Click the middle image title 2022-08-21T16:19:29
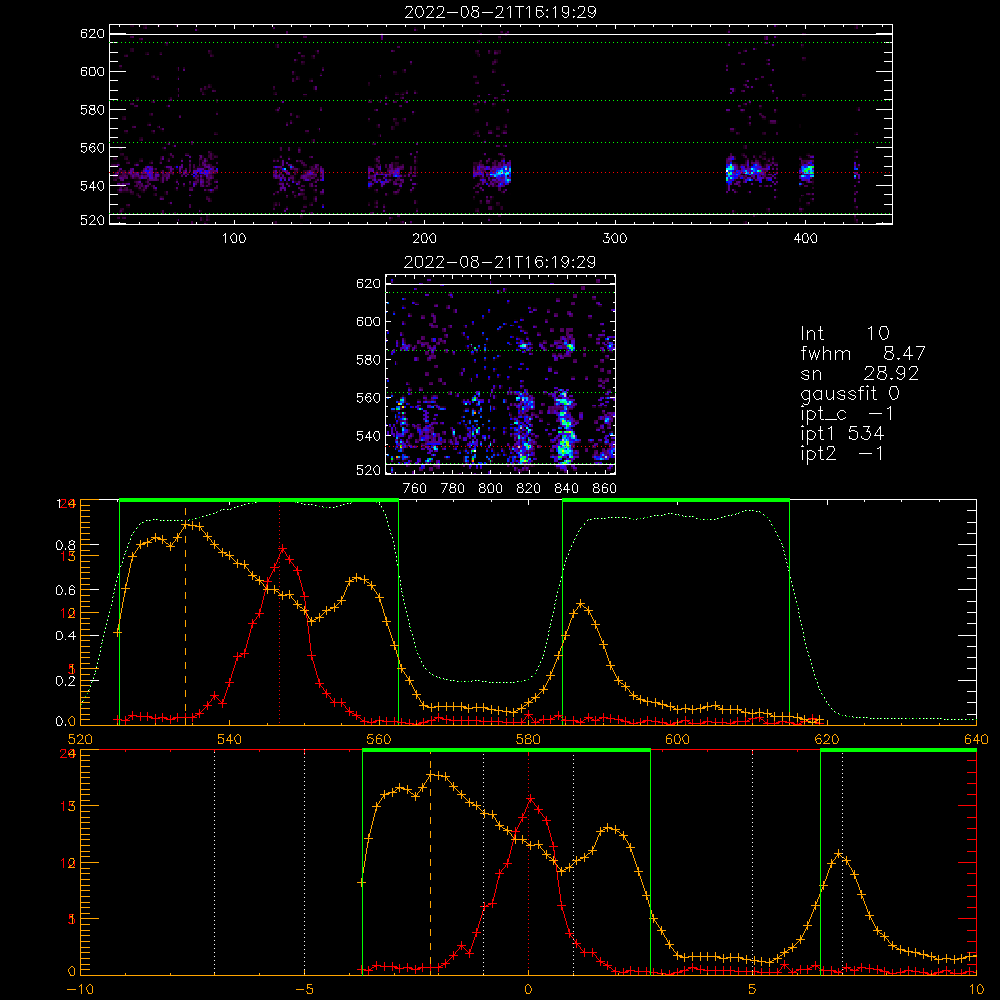Screen dimensions: 1000x1000 500,262
